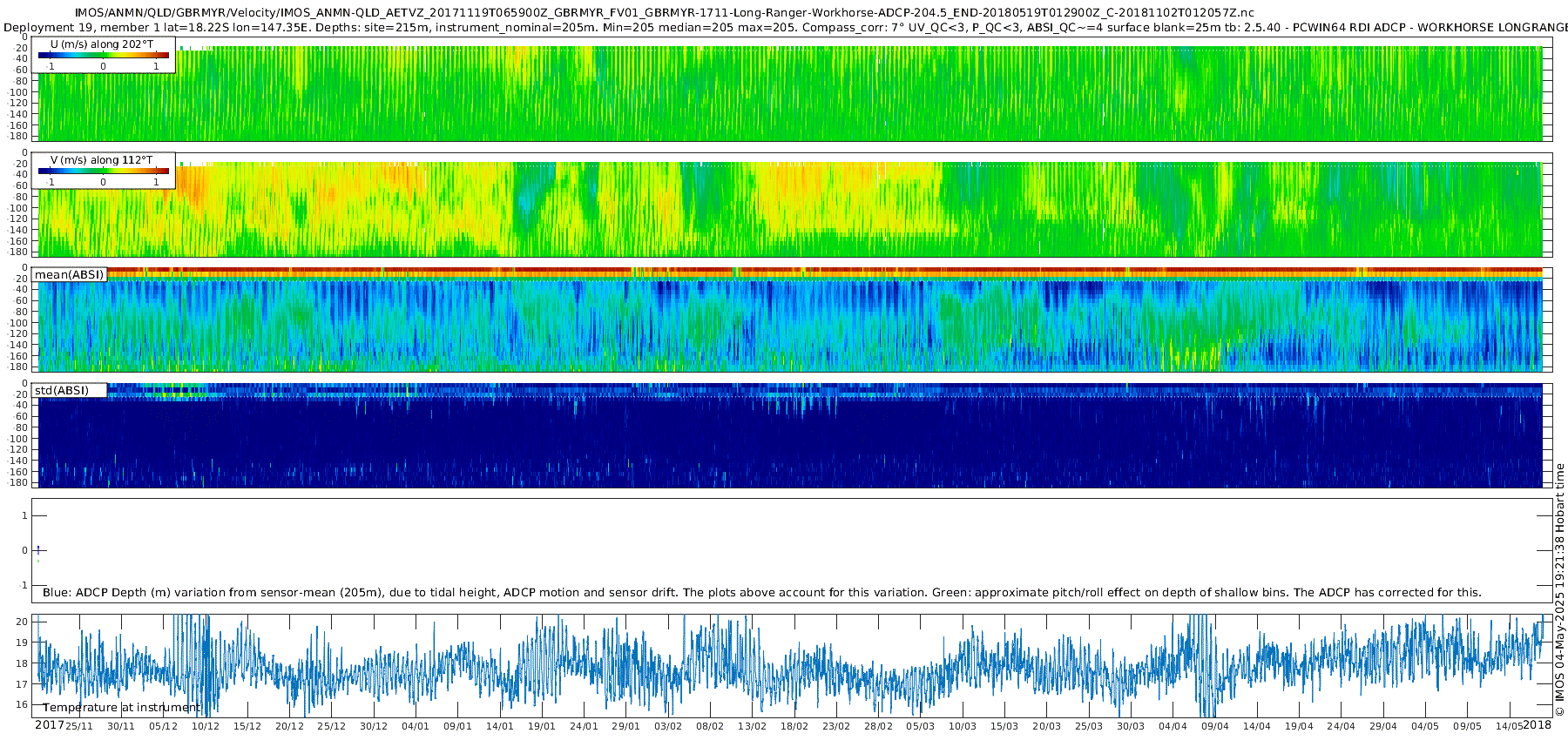Click the mean(ABSI) panel label
This screenshot has width=1568, height=740.
(70, 274)
